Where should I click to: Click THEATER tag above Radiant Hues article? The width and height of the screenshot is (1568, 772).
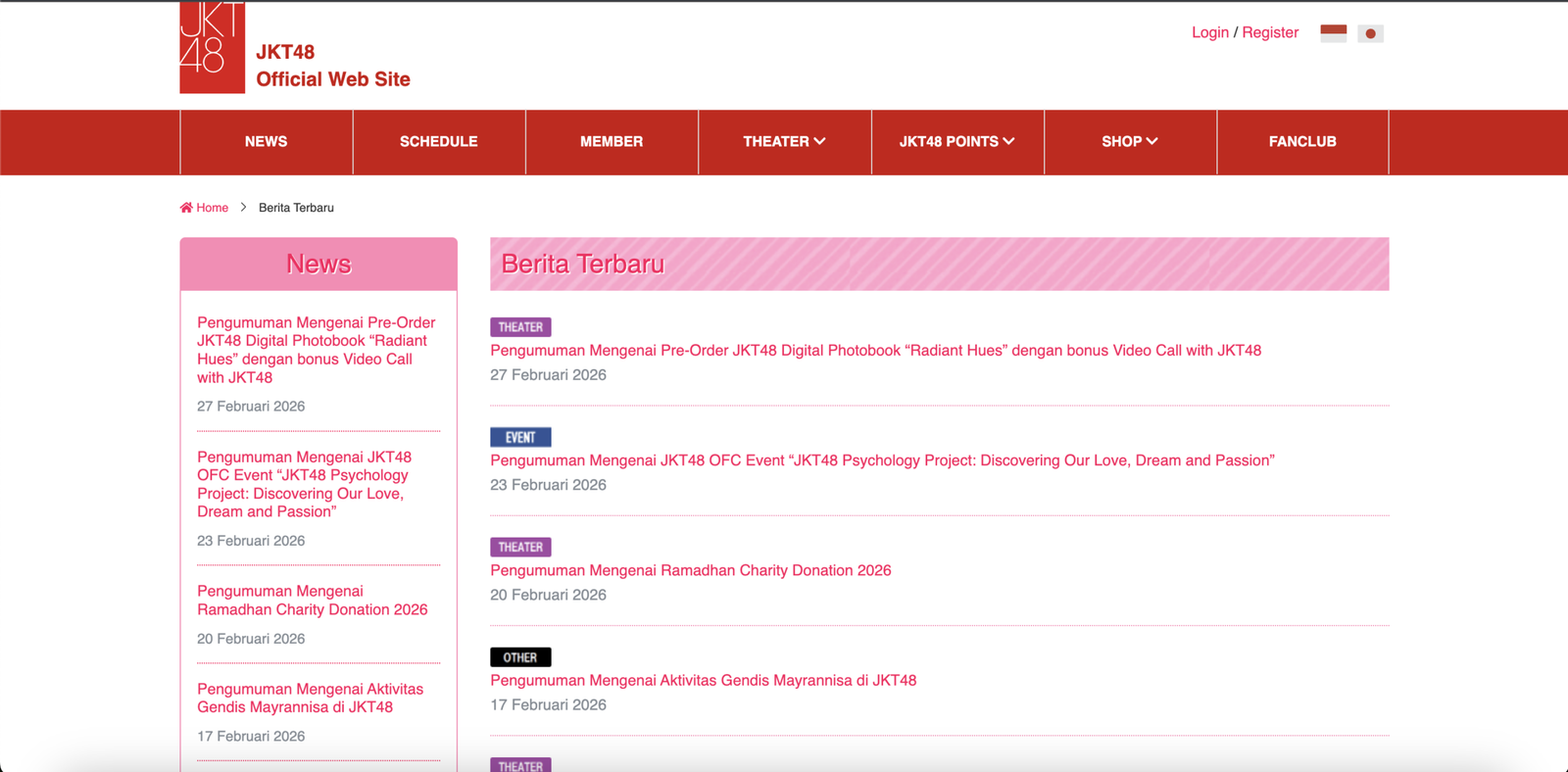tap(520, 327)
